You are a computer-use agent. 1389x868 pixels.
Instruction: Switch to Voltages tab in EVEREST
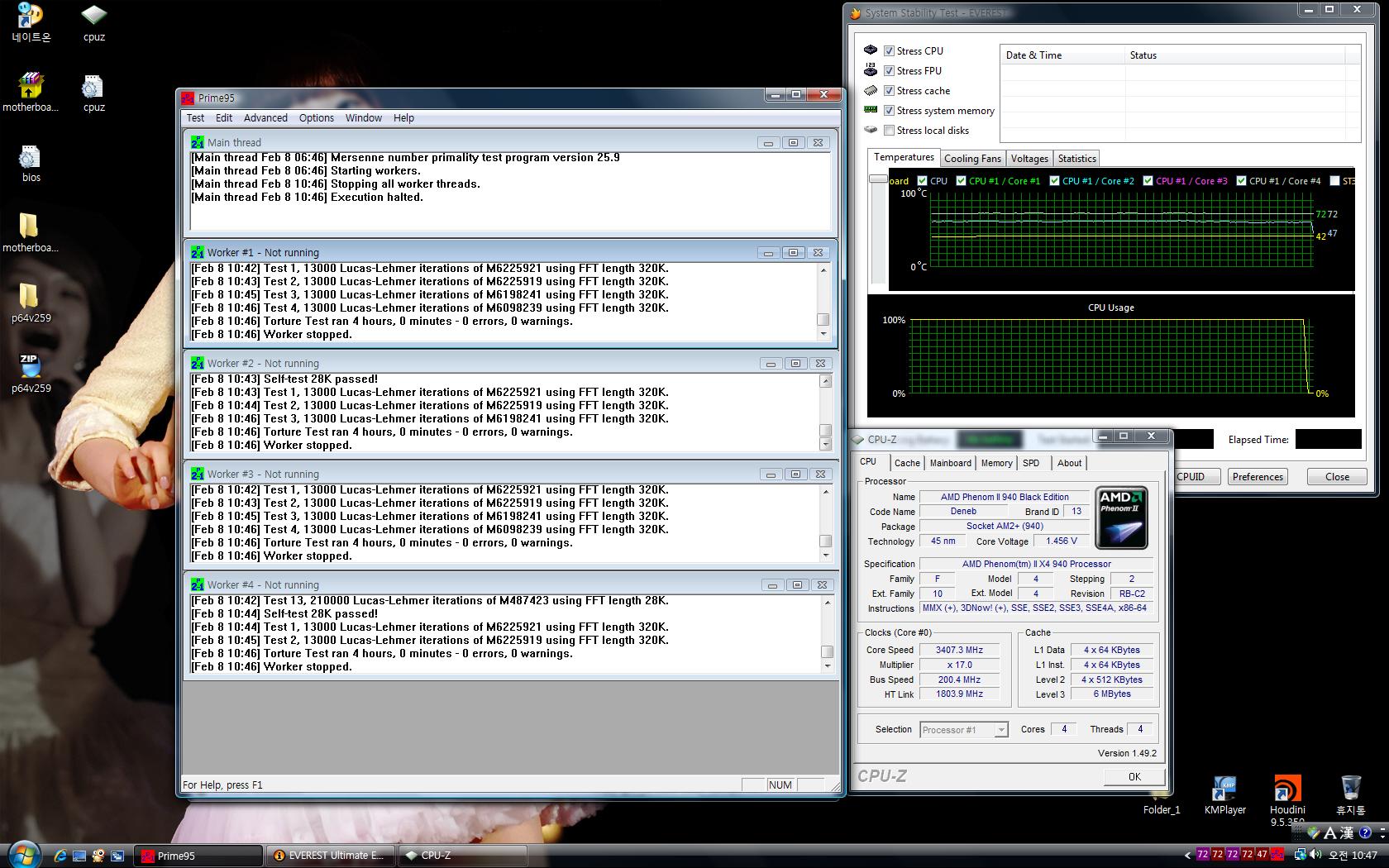pyautogui.click(x=1029, y=159)
